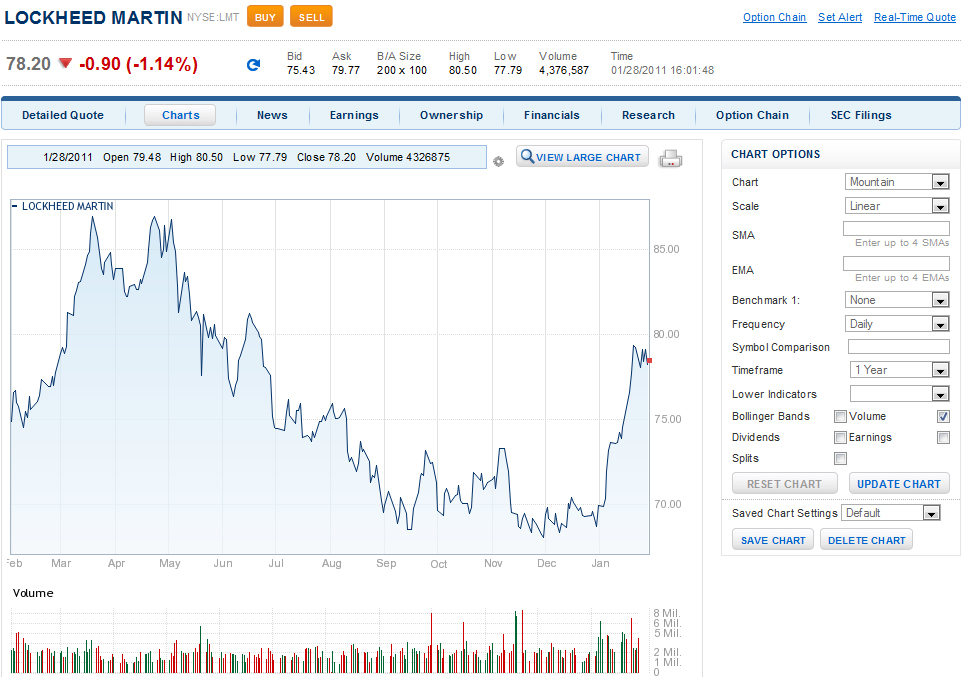Click the Volume value 4,376,587 in quote bar
This screenshot has width=964, height=677.
(x=564, y=70)
